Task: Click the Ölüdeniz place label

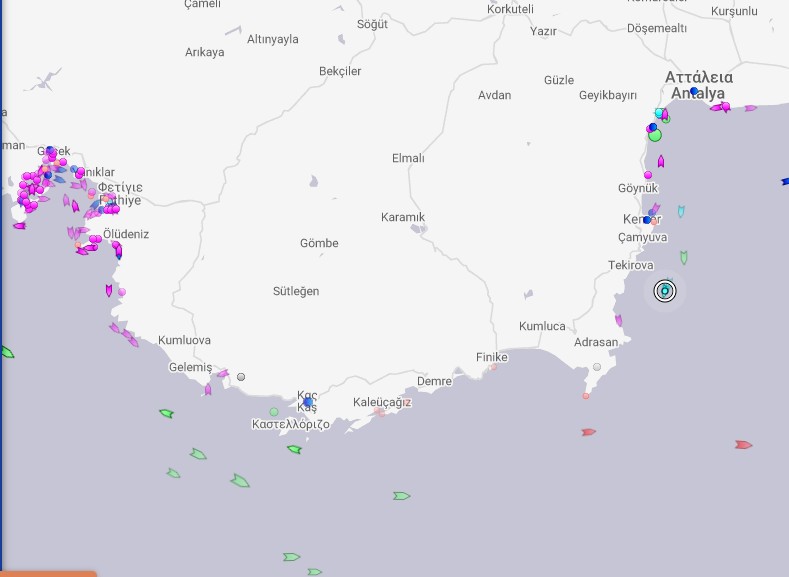Action: [126, 234]
